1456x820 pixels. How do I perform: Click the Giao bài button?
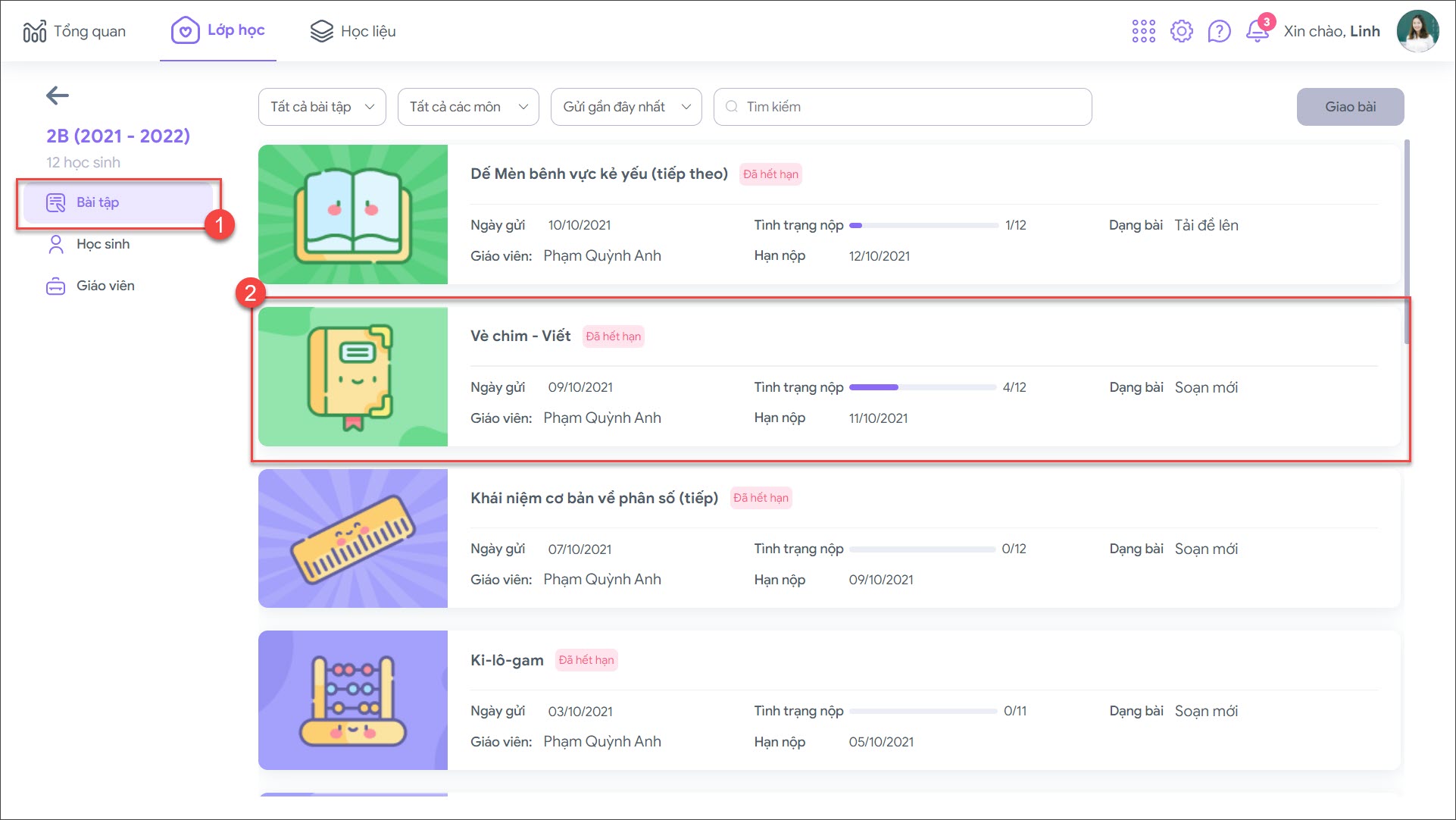coord(1350,107)
